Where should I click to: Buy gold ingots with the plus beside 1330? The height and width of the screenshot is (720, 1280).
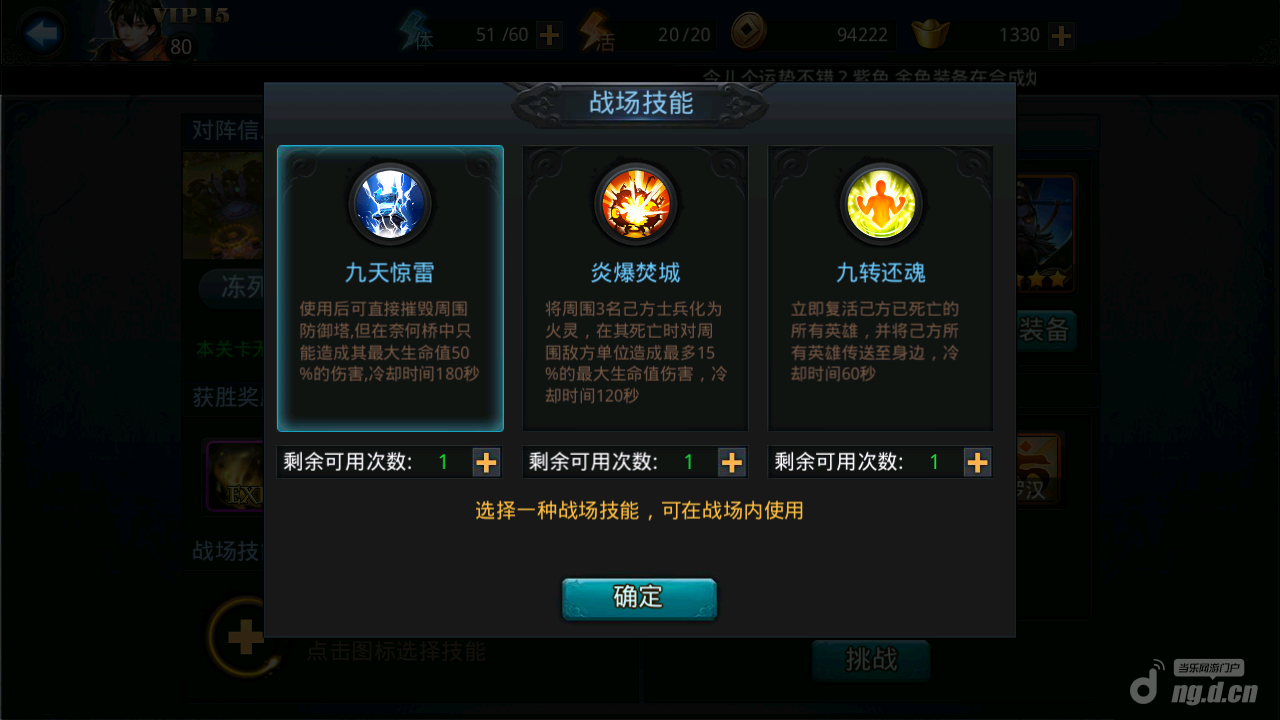(1061, 35)
